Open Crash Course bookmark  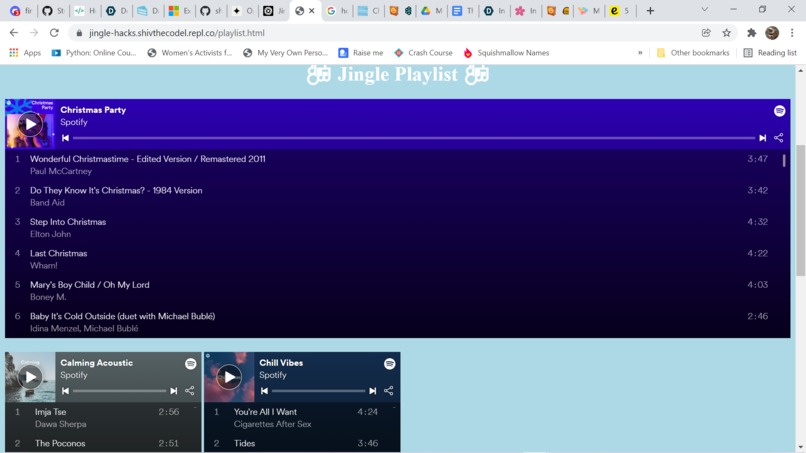[x=423, y=53]
